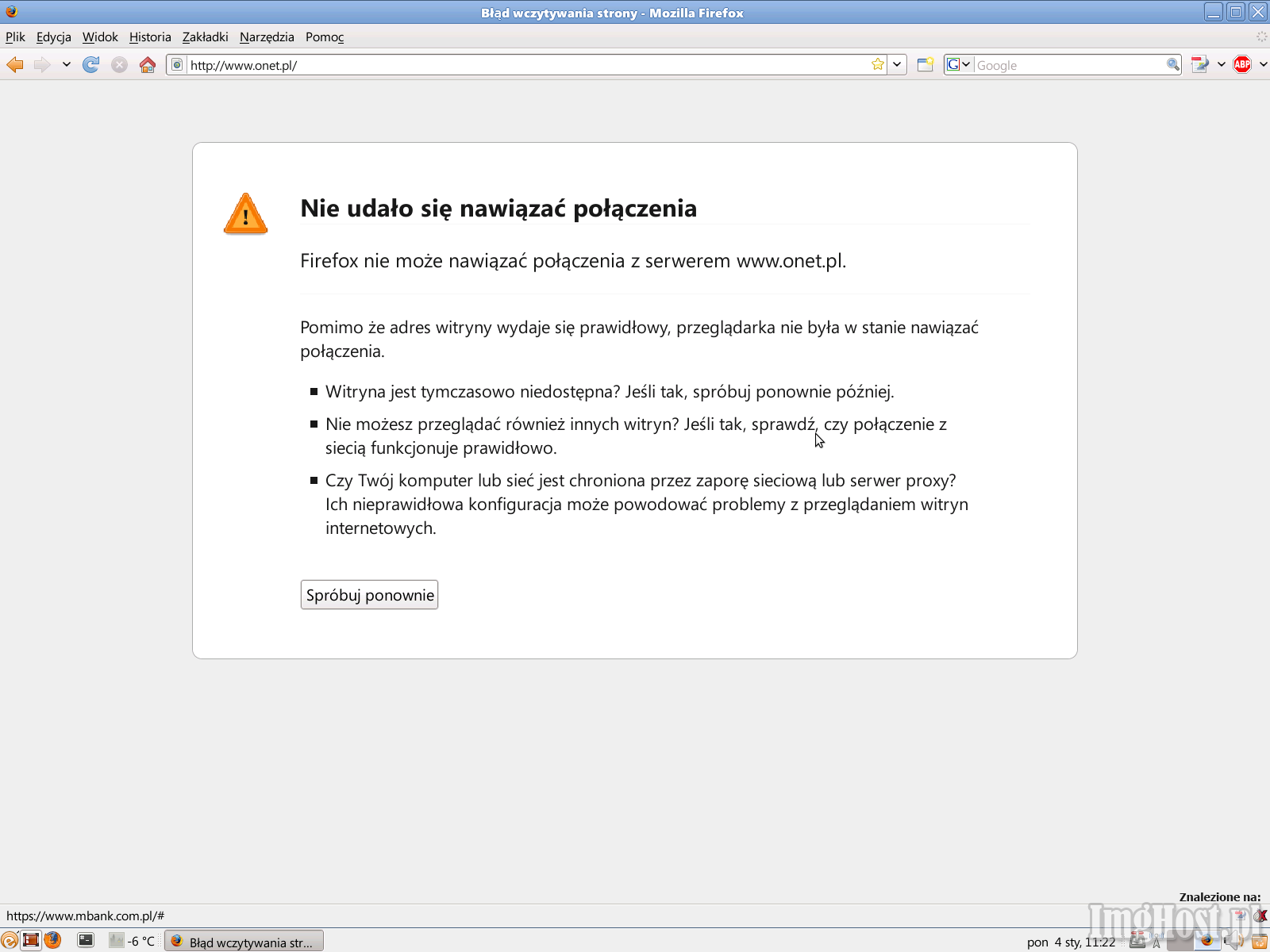Expand dropdown next to page-with-arrow icon

[x=1221, y=65]
